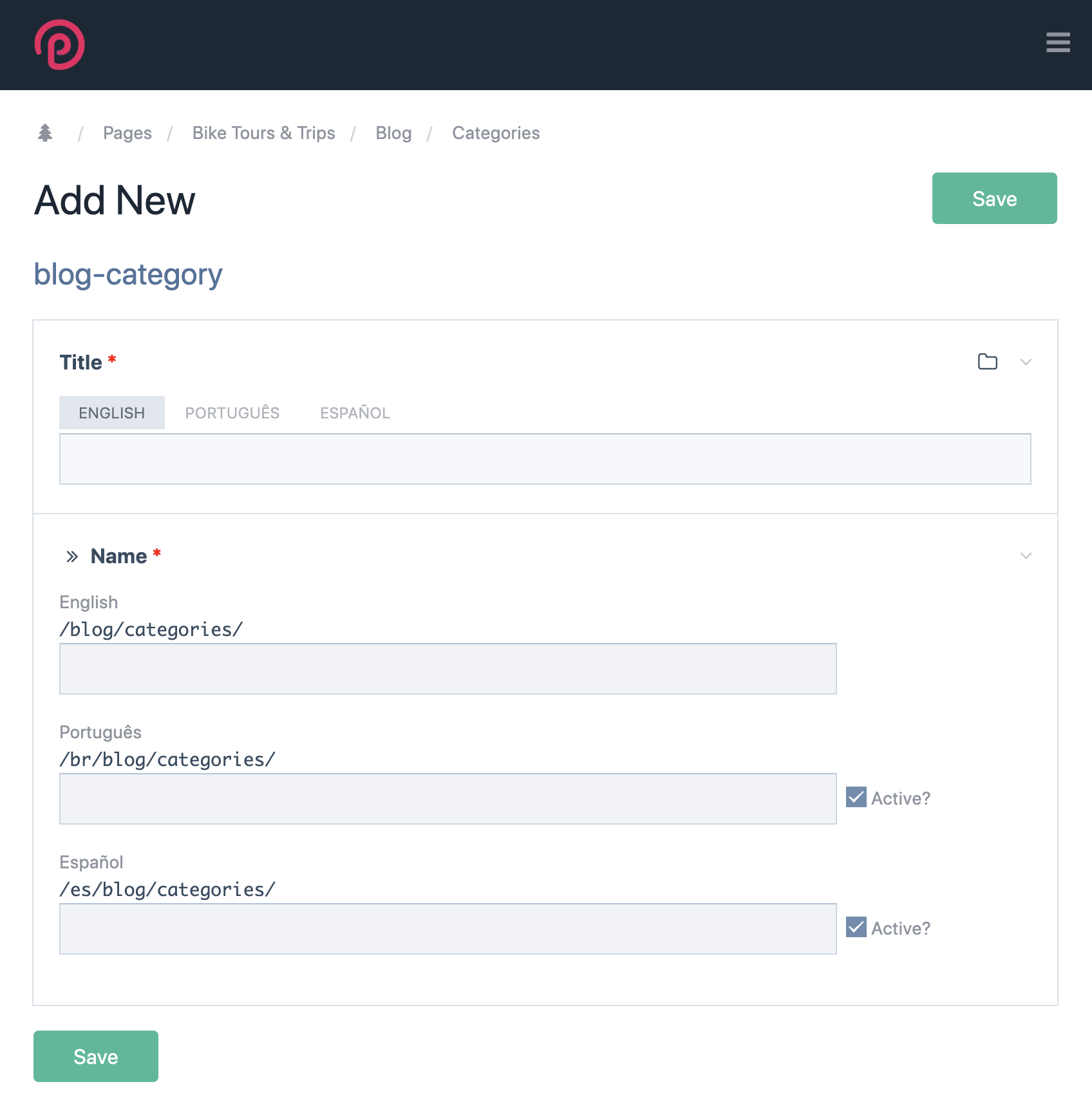Collapse the Title section via its chevron

pos(1026,362)
